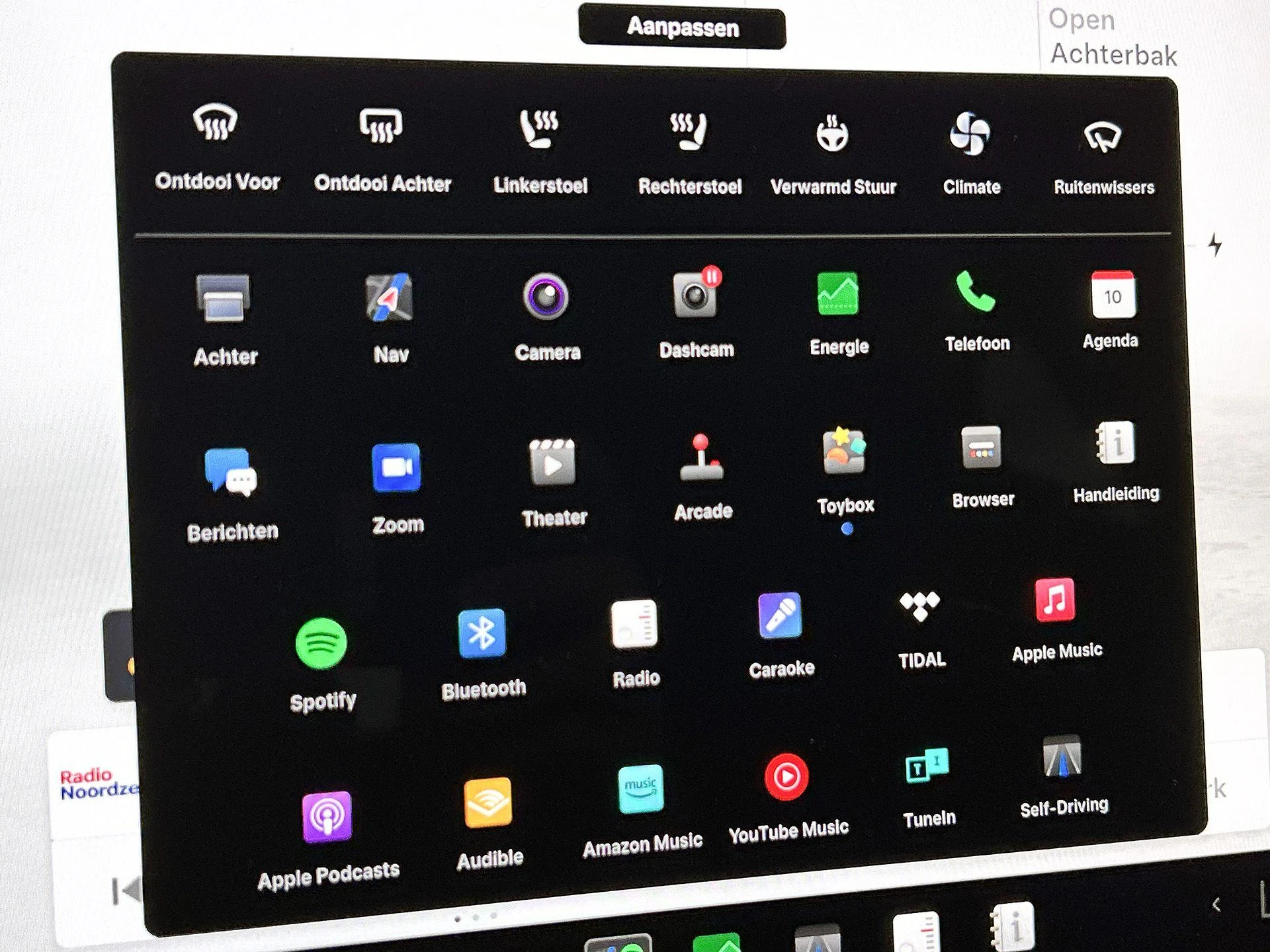Tap Open Achterbak trunk control
1270x952 pixels.
[x=1113, y=37]
